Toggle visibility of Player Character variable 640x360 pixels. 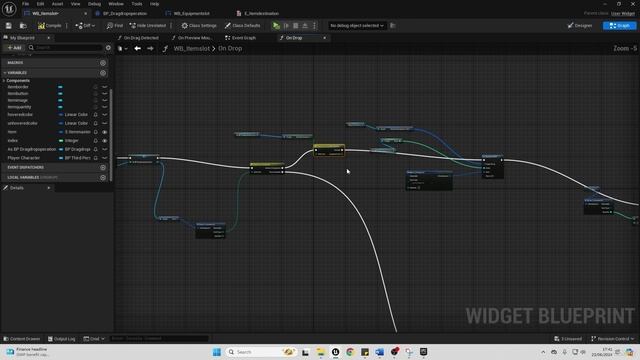(x=105, y=158)
